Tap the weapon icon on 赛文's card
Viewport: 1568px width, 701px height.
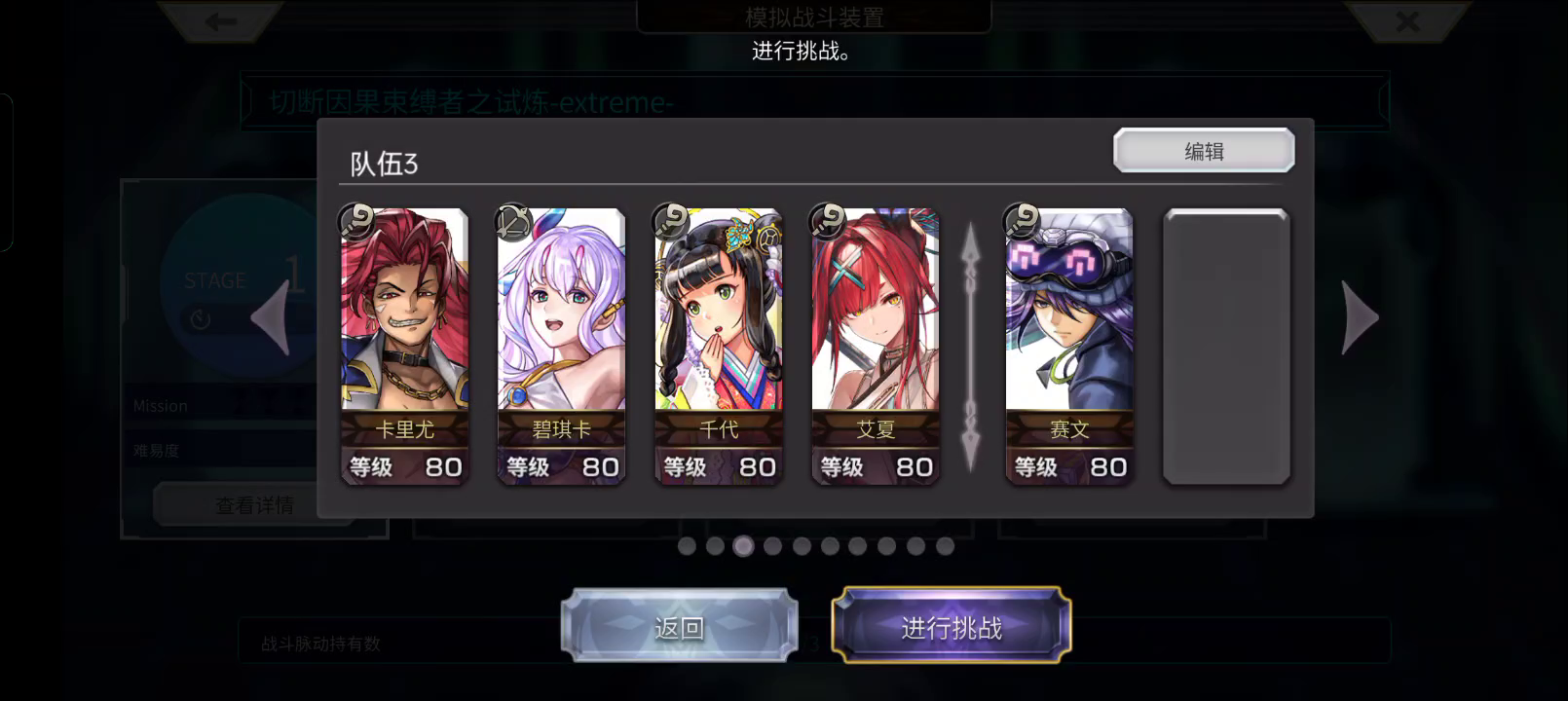point(1023,222)
